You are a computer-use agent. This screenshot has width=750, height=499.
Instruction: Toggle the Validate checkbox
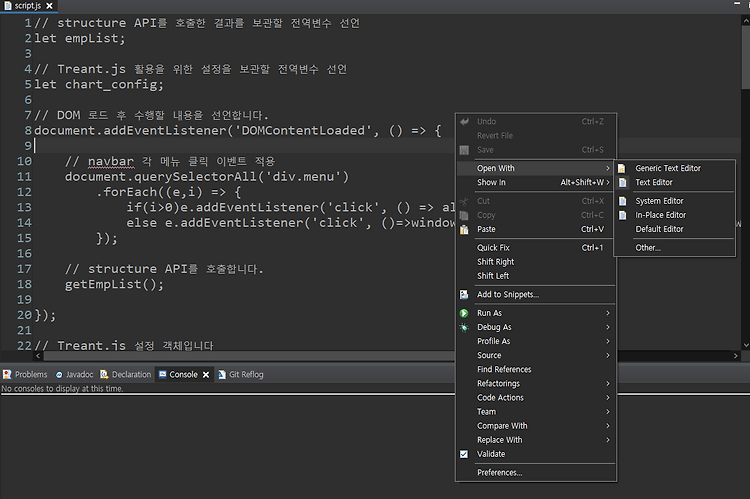[x=464, y=455]
